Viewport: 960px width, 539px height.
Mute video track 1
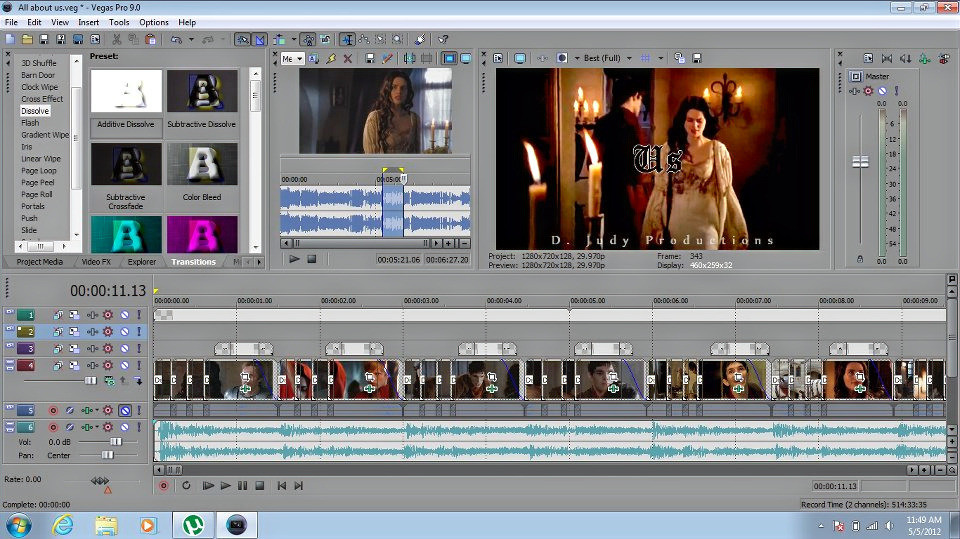pos(124,315)
